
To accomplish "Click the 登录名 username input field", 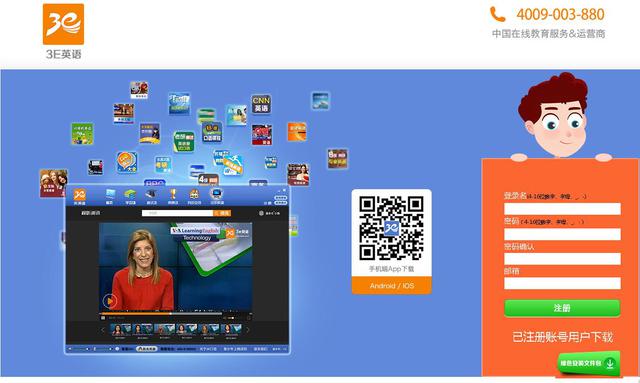I will coord(562,209).
